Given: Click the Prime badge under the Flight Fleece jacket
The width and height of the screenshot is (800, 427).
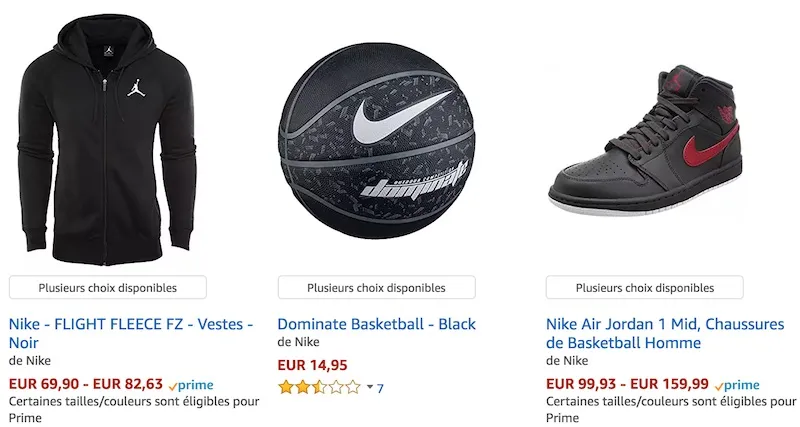Looking at the screenshot, I should 191,385.
